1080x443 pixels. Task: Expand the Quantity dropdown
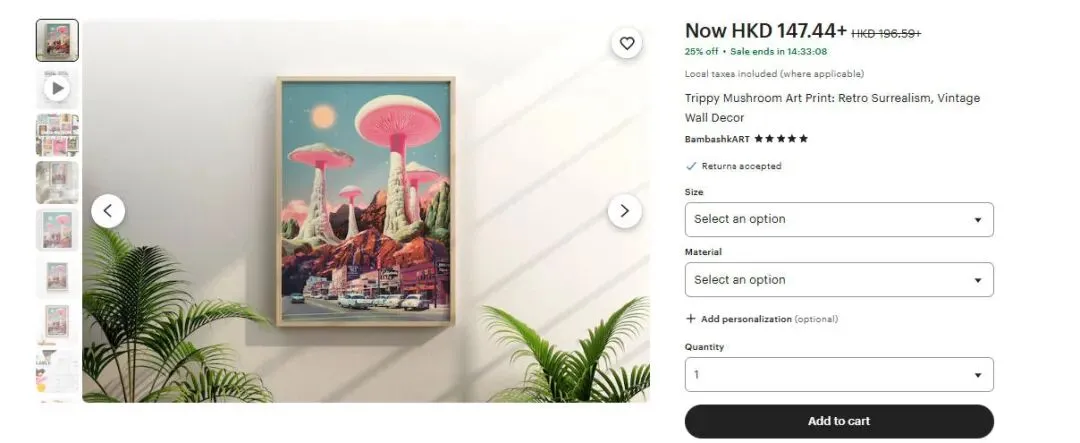839,375
